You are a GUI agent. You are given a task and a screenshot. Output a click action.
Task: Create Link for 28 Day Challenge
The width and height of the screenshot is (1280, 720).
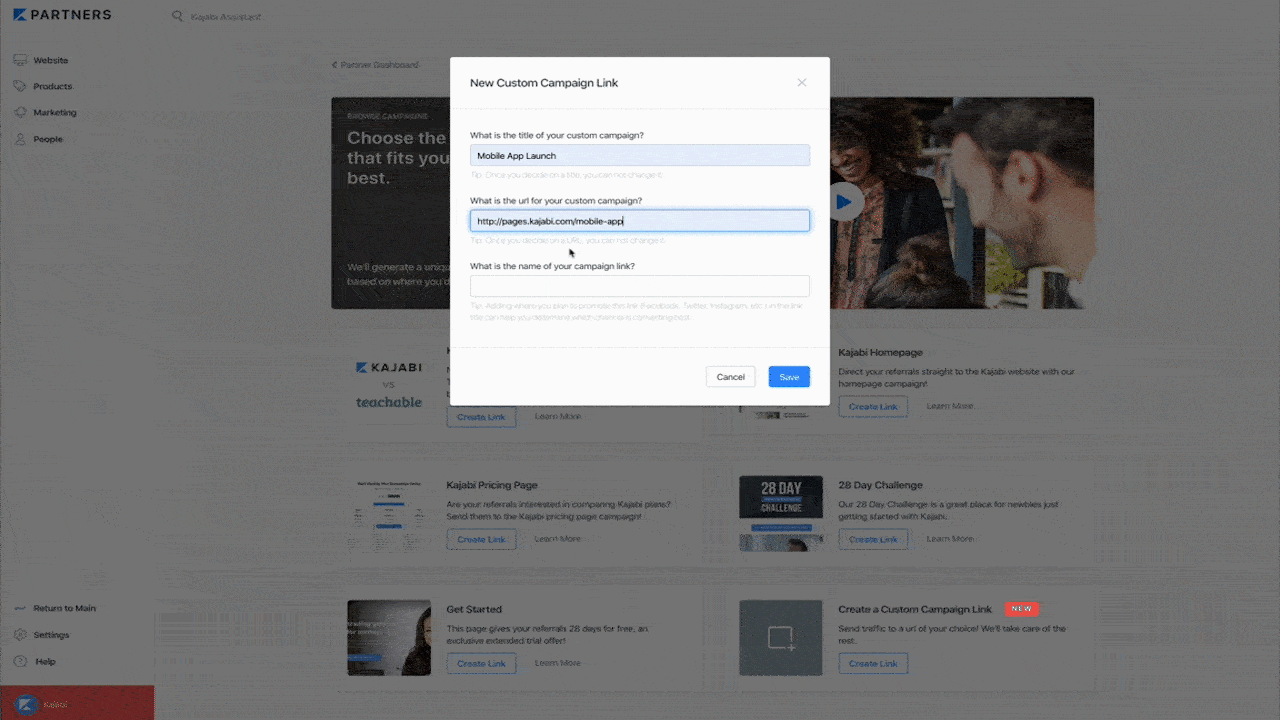click(873, 539)
